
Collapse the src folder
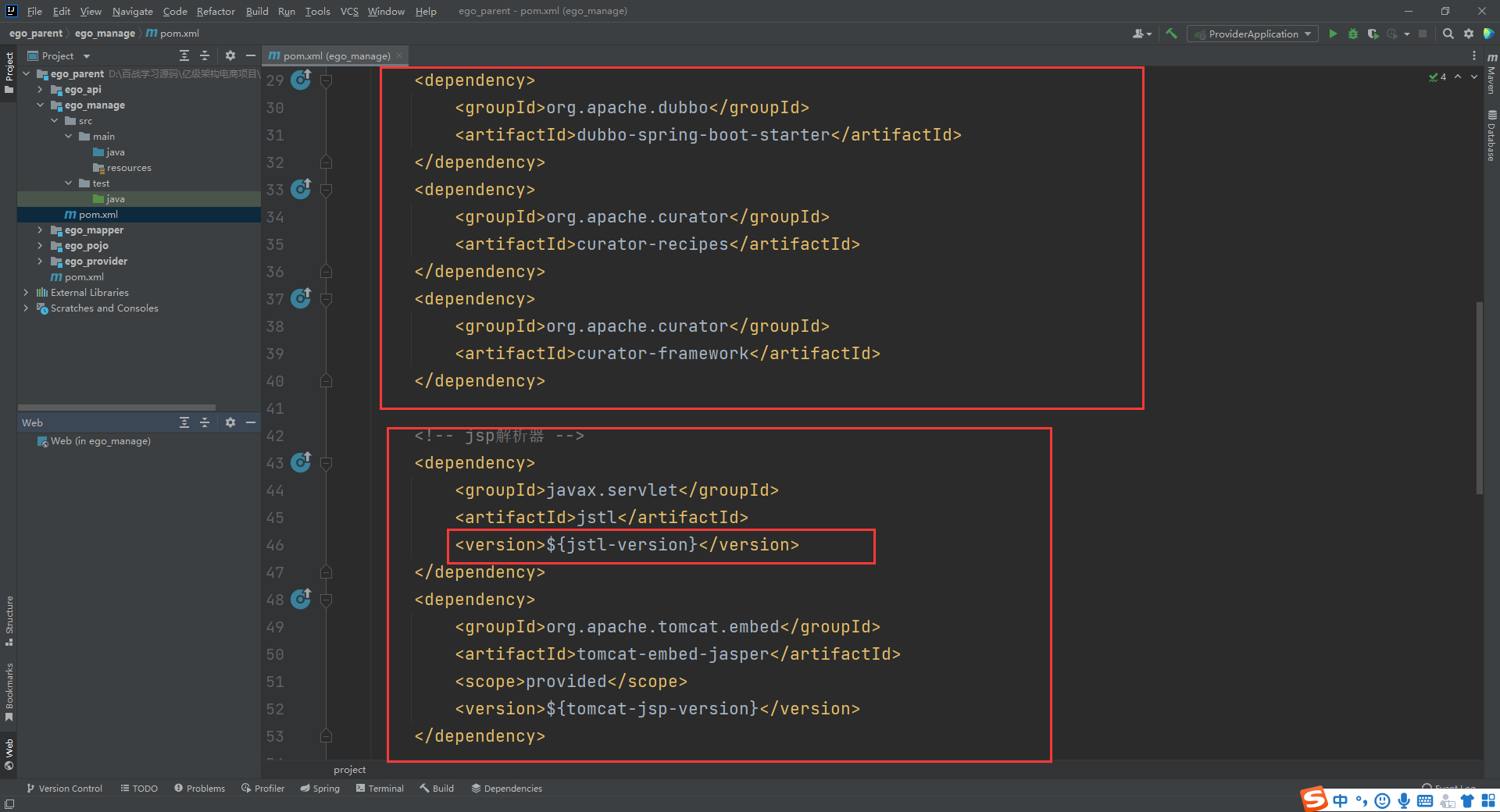[54, 120]
